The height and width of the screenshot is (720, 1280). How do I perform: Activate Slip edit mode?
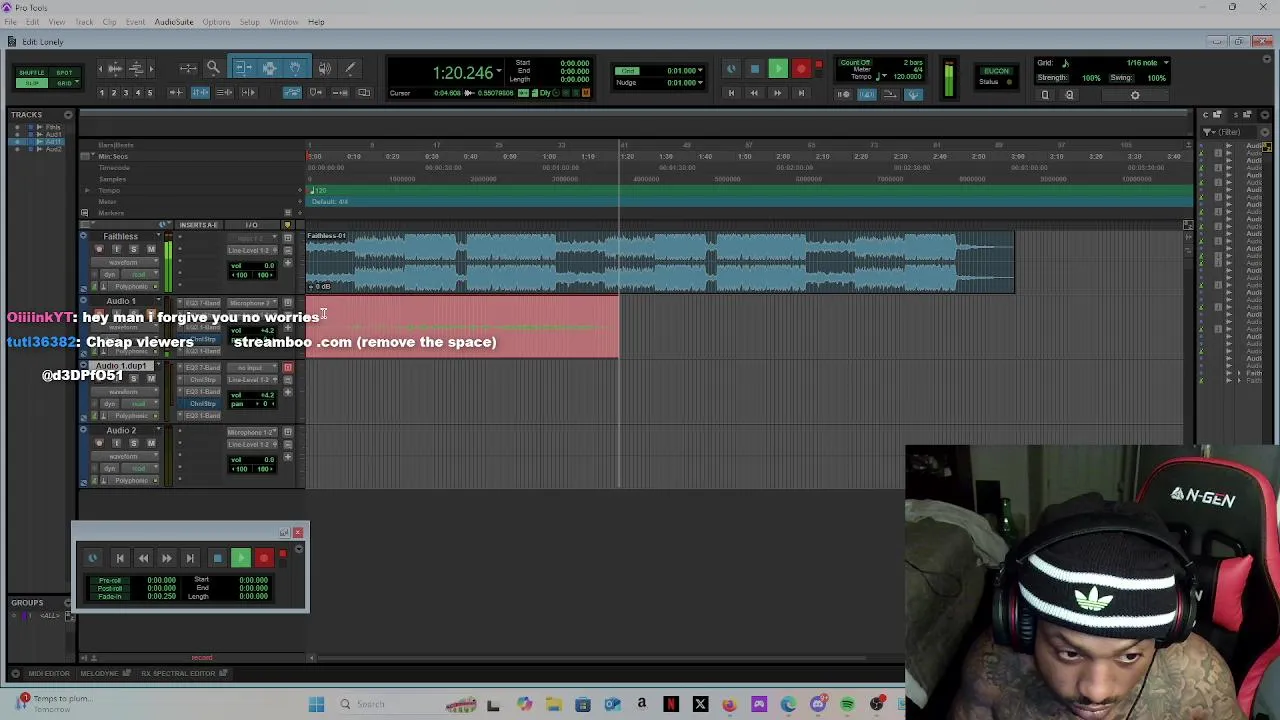tap(31, 83)
